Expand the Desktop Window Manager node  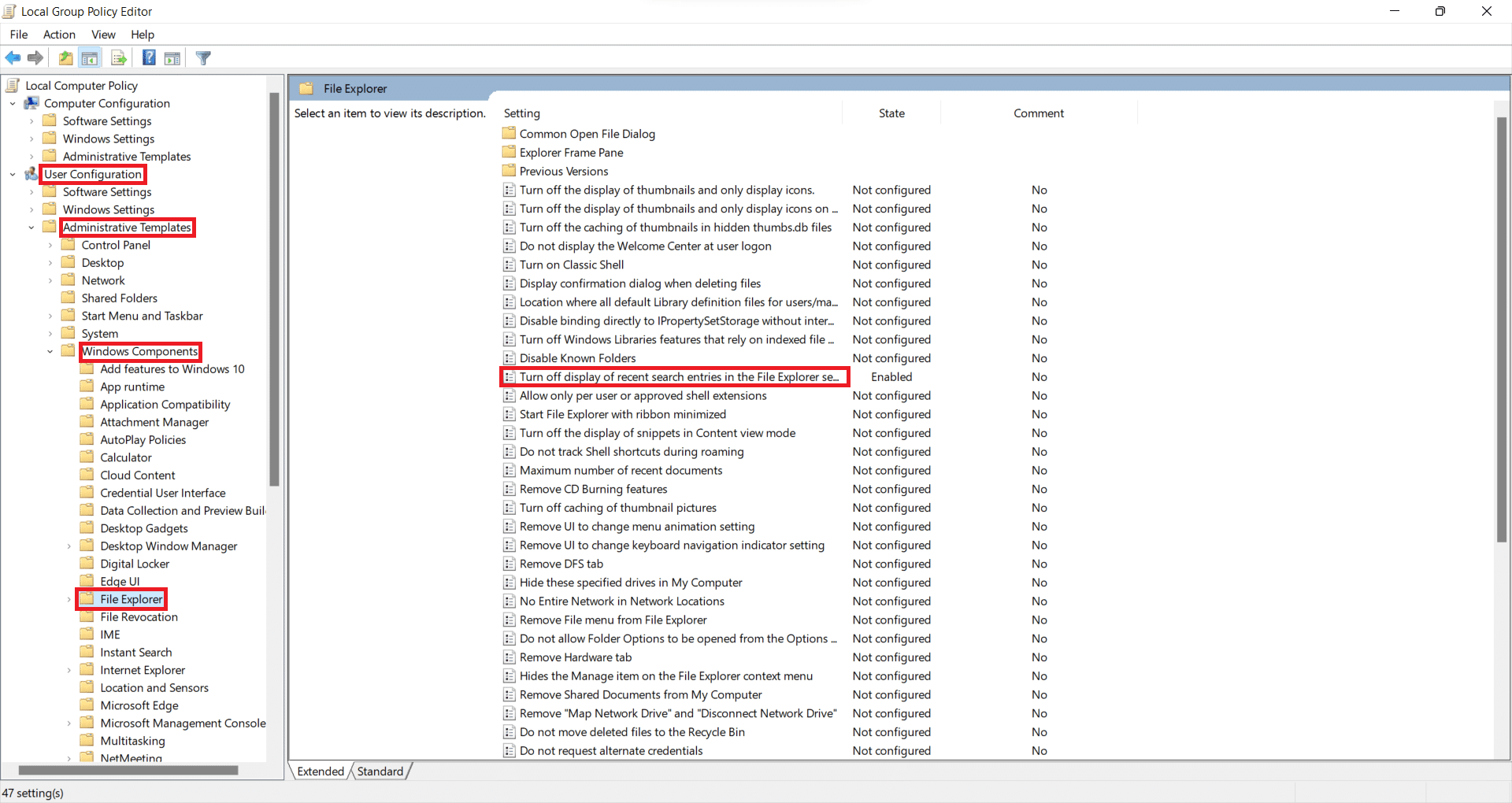[x=69, y=546]
